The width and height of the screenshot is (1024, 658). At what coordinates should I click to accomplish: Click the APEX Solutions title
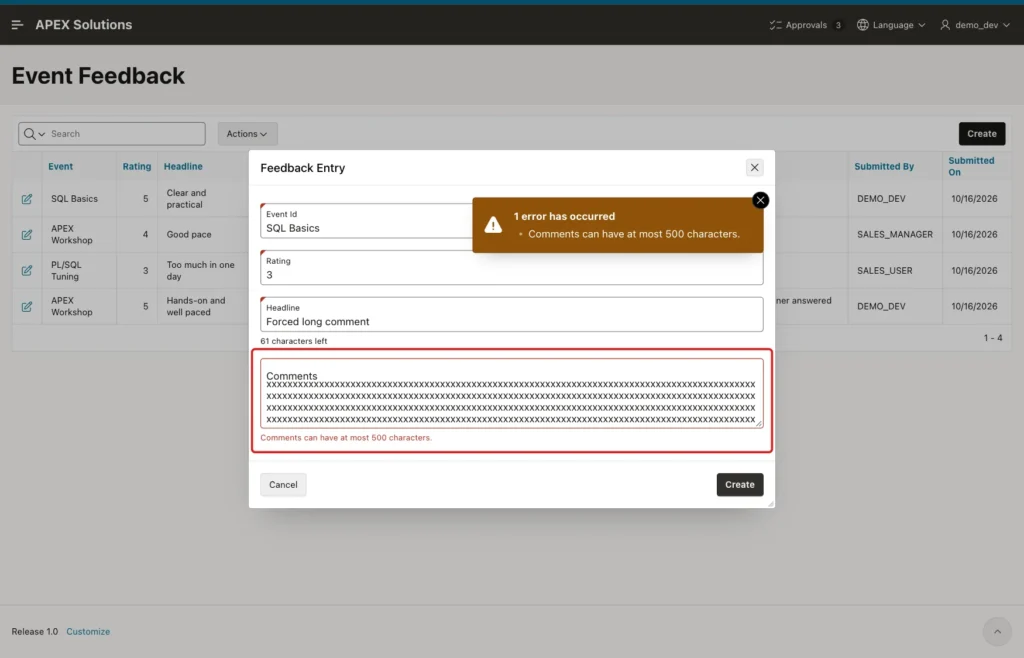point(84,25)
